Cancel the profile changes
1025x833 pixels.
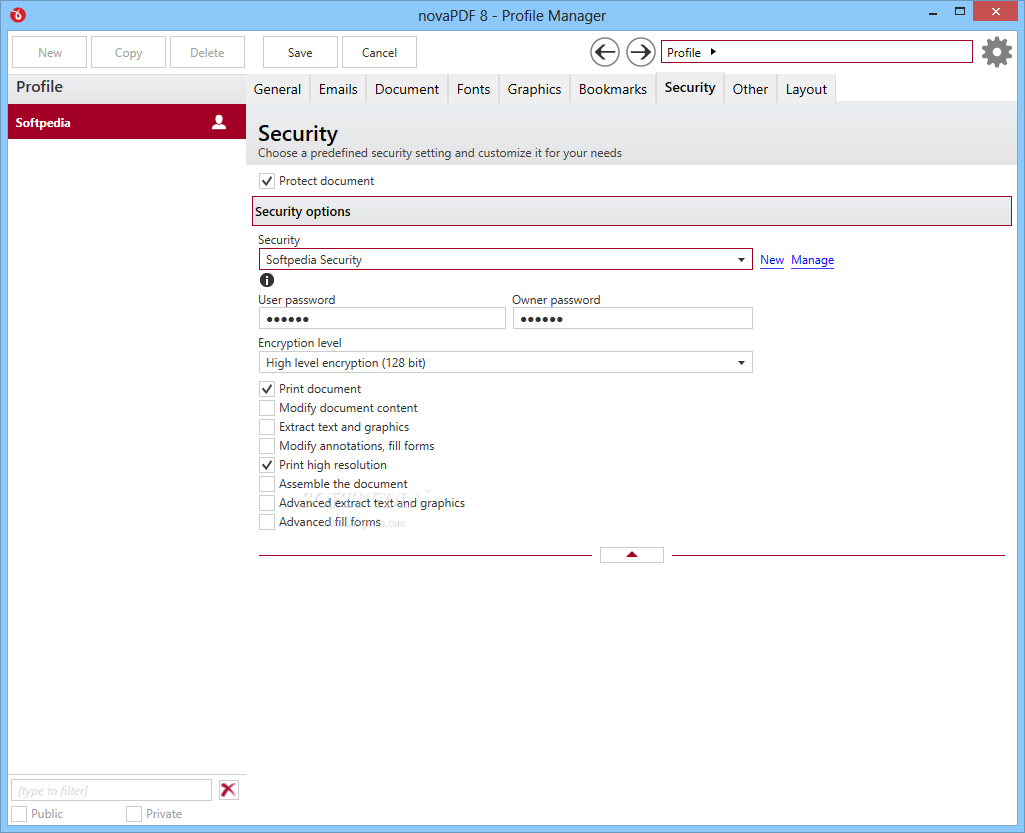[x=379, y=52]
